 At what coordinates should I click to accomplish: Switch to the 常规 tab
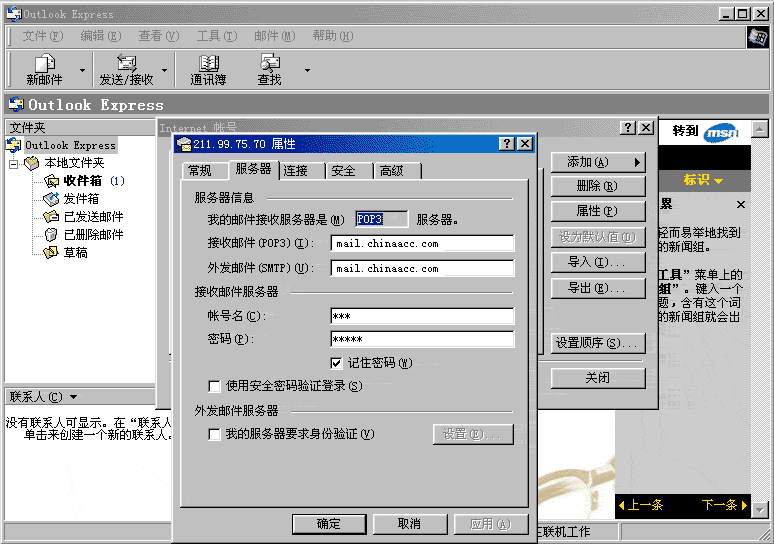coord(204,171)
